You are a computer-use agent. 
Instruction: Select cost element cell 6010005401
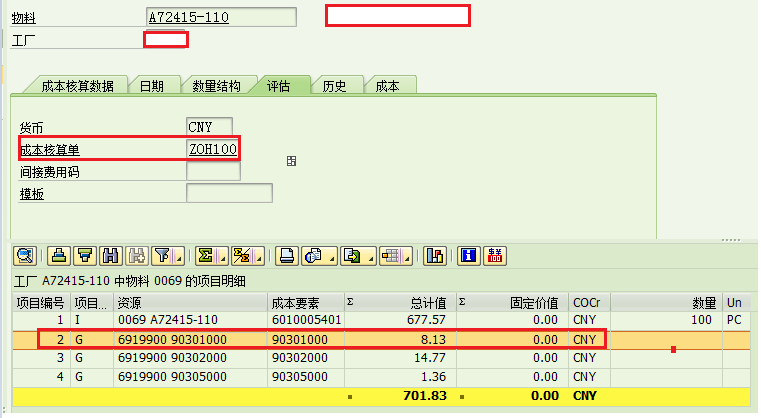click(x=306, y=320)
